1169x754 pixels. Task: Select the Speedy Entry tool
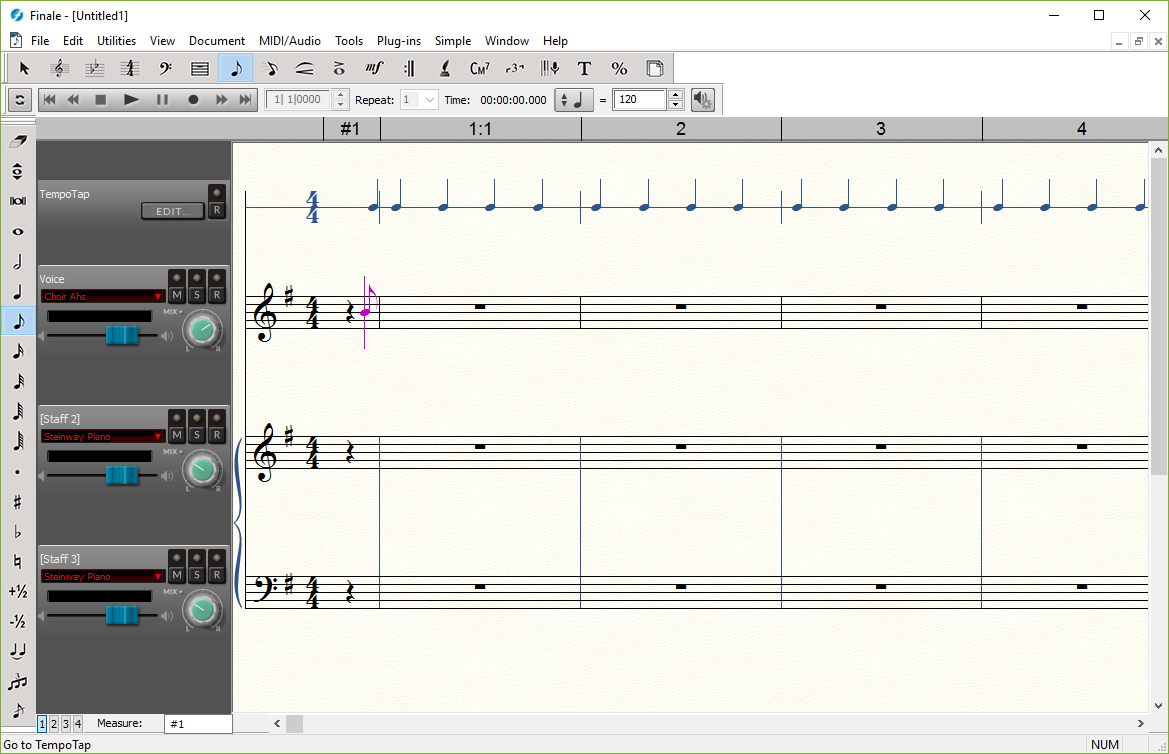[271, 69]
